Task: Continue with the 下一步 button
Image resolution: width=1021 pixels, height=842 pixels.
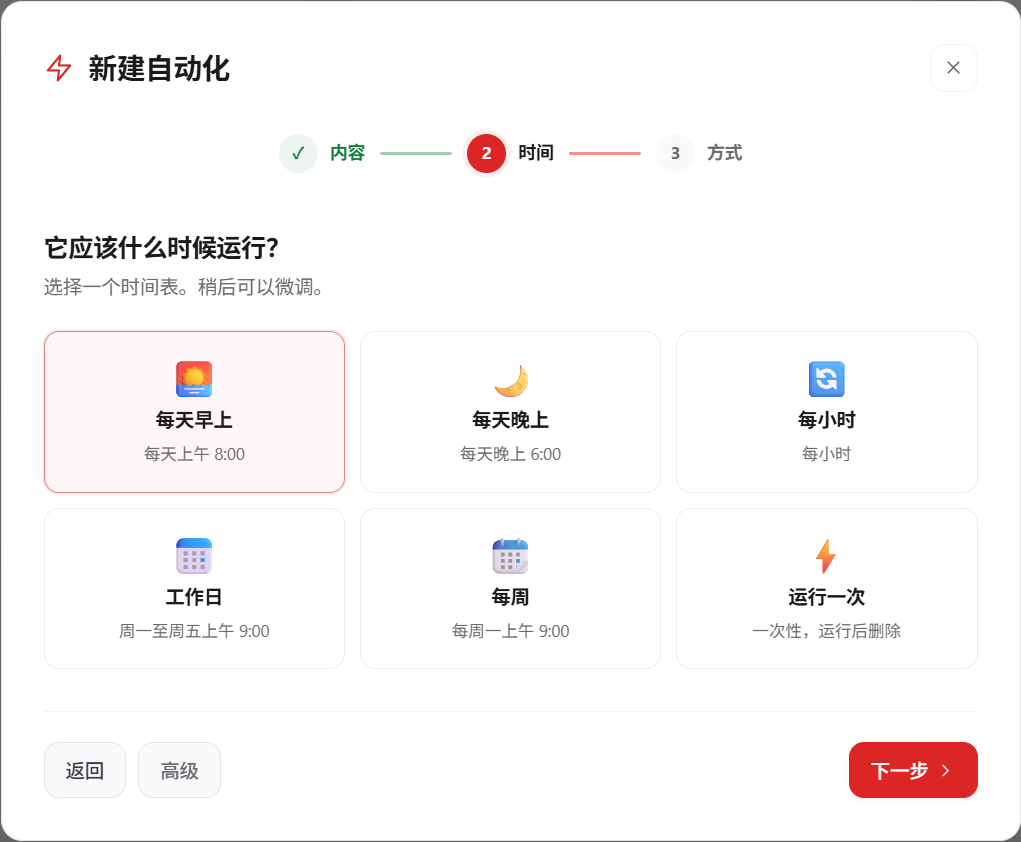Action: tap(913, 770)
